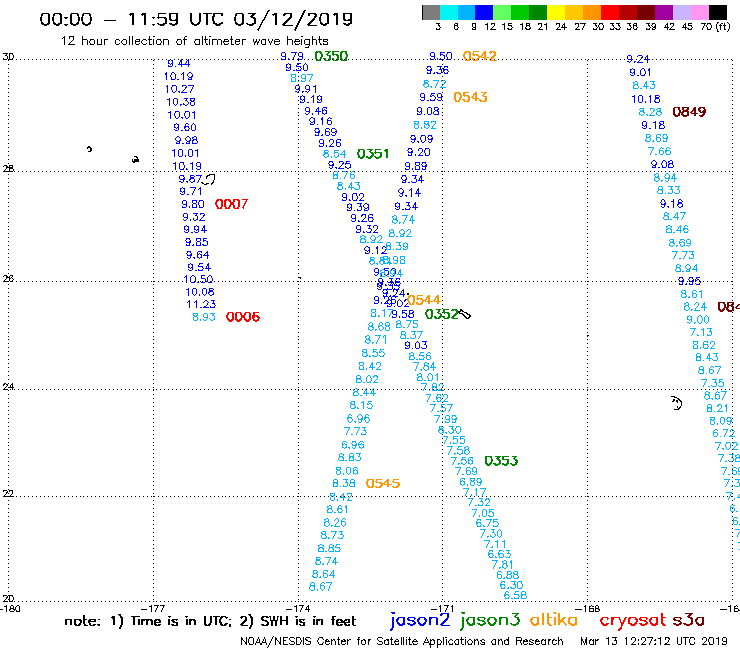This screenshot has height=650, width=740.
Task: Click the s3a satellite legend label
Action: (x=688, y=620)
